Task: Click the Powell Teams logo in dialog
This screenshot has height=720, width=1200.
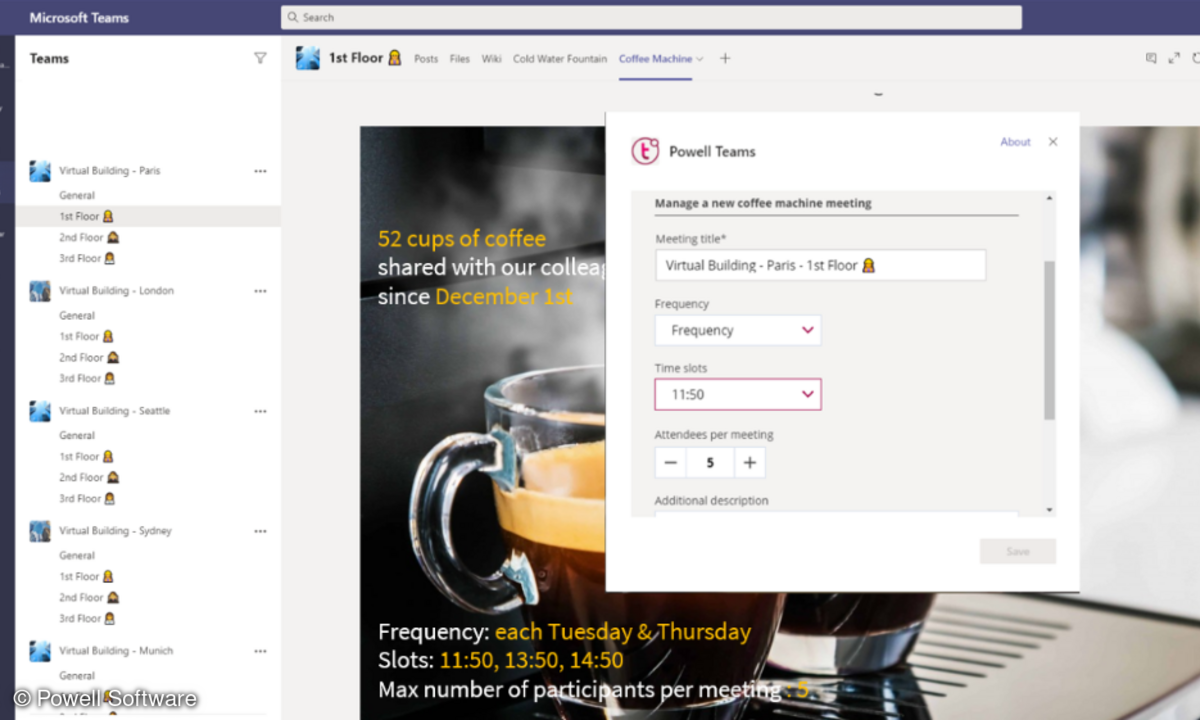Action: pyautogui.click(x=645, y=151)
